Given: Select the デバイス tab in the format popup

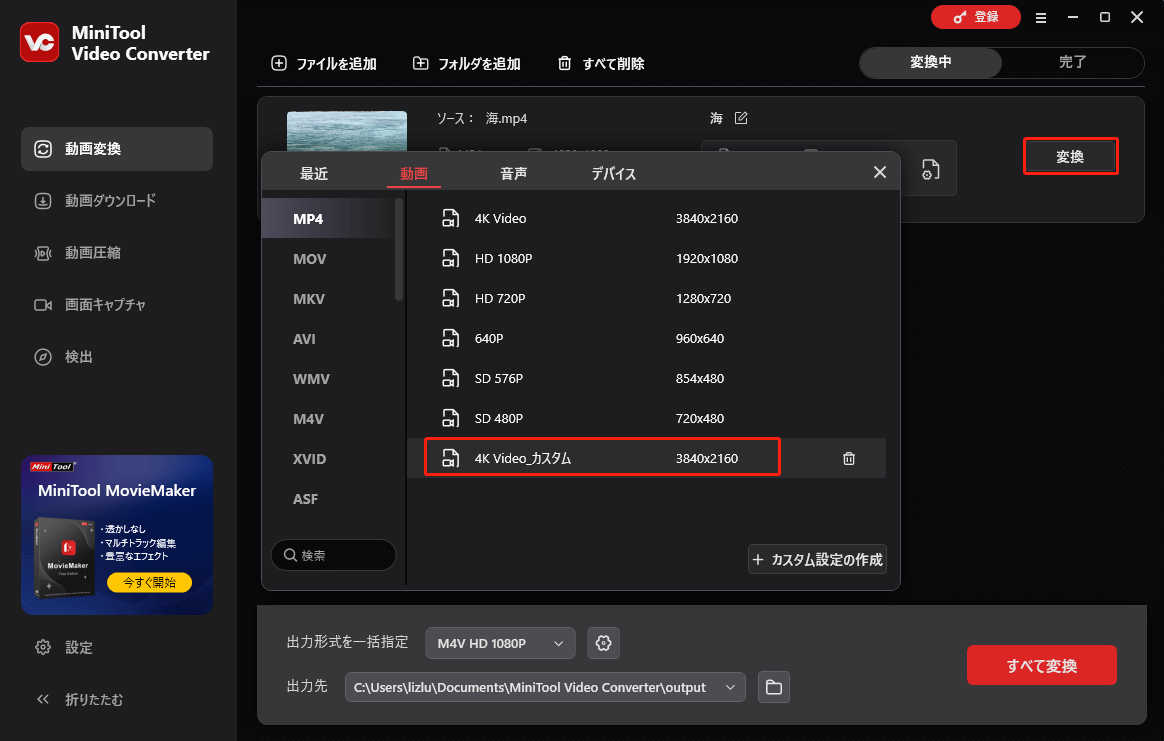Looking at the screenshot, I should point(613,174).
